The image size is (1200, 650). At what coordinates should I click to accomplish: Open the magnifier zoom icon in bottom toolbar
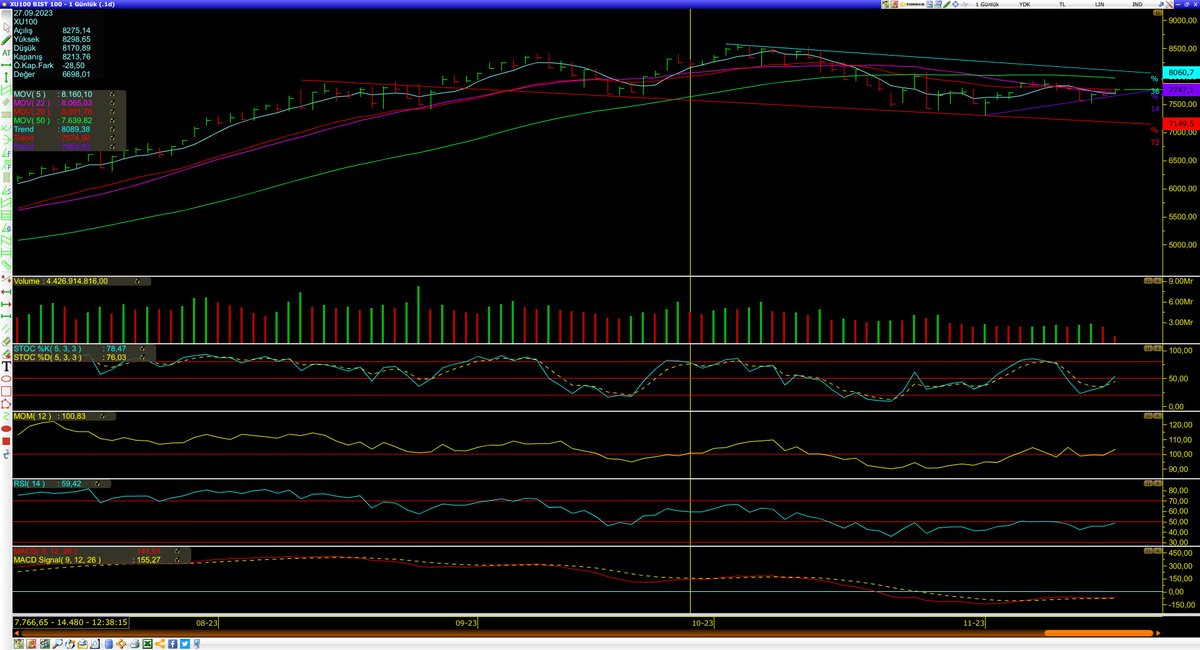[57, 644]
